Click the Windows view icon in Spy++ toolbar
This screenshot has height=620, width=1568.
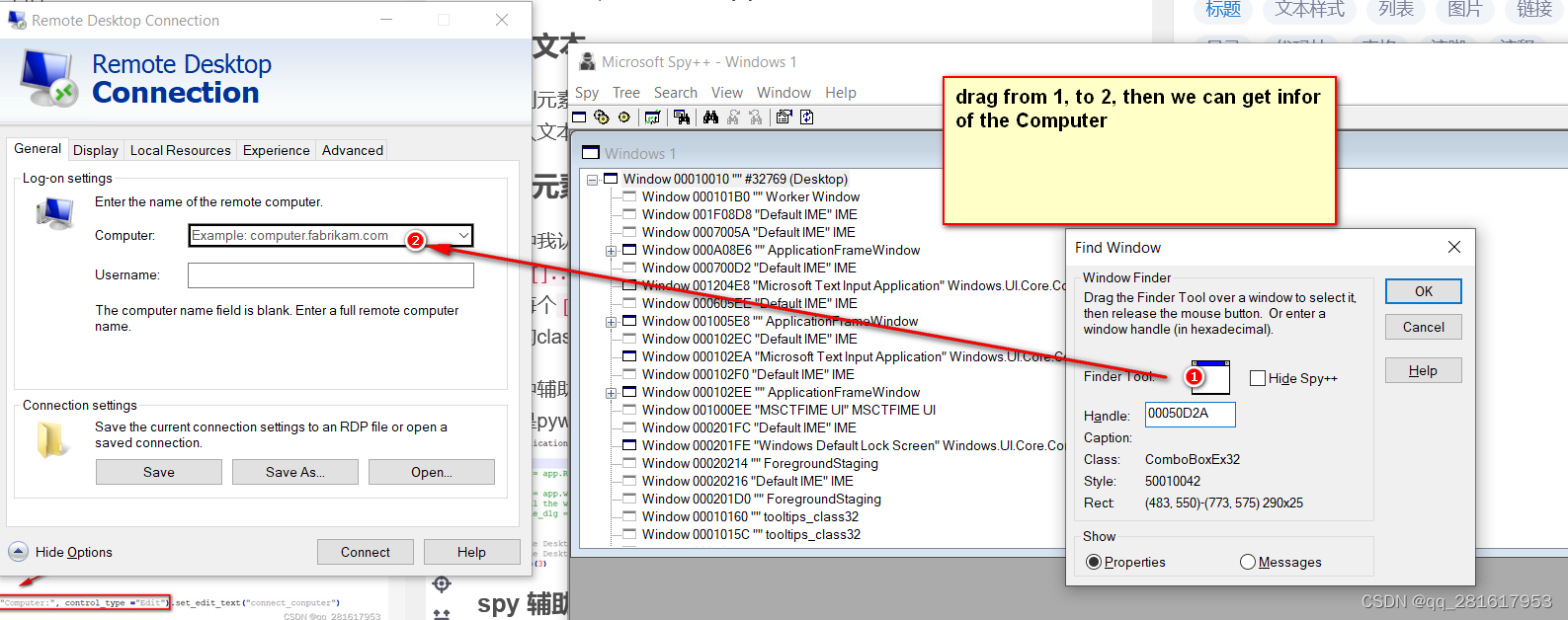[579, 117]
